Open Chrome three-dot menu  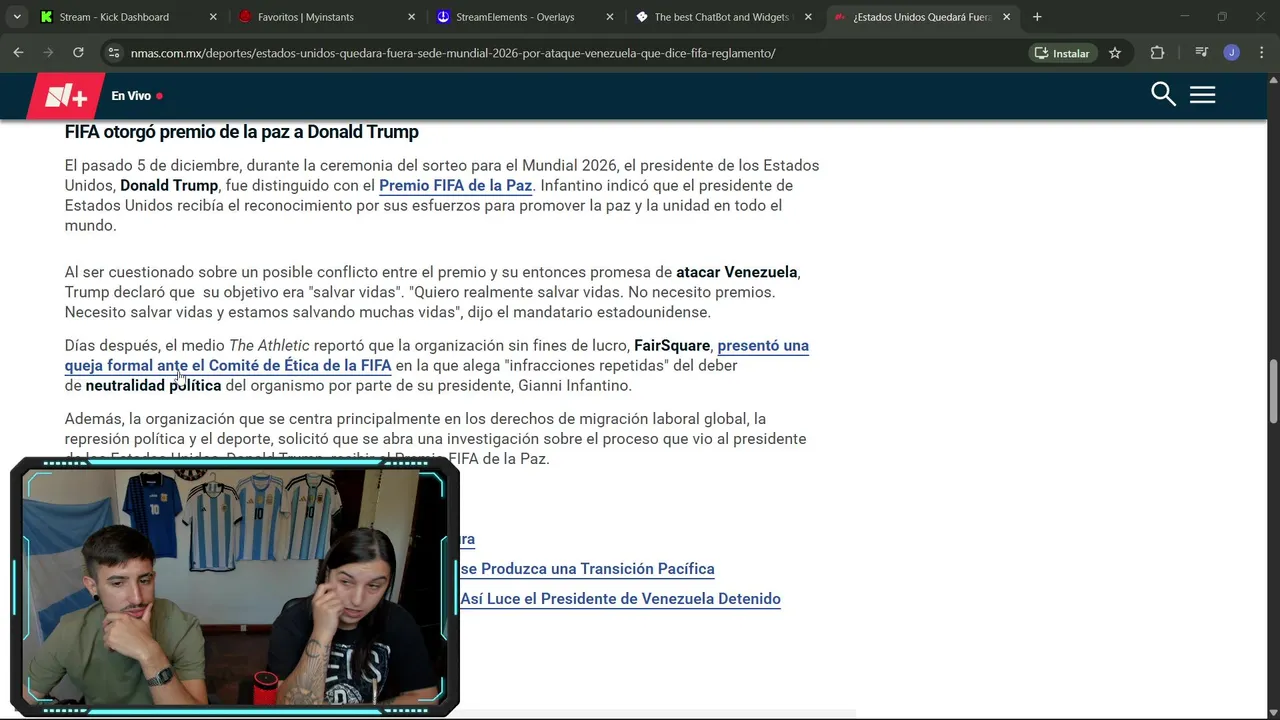1261,53
